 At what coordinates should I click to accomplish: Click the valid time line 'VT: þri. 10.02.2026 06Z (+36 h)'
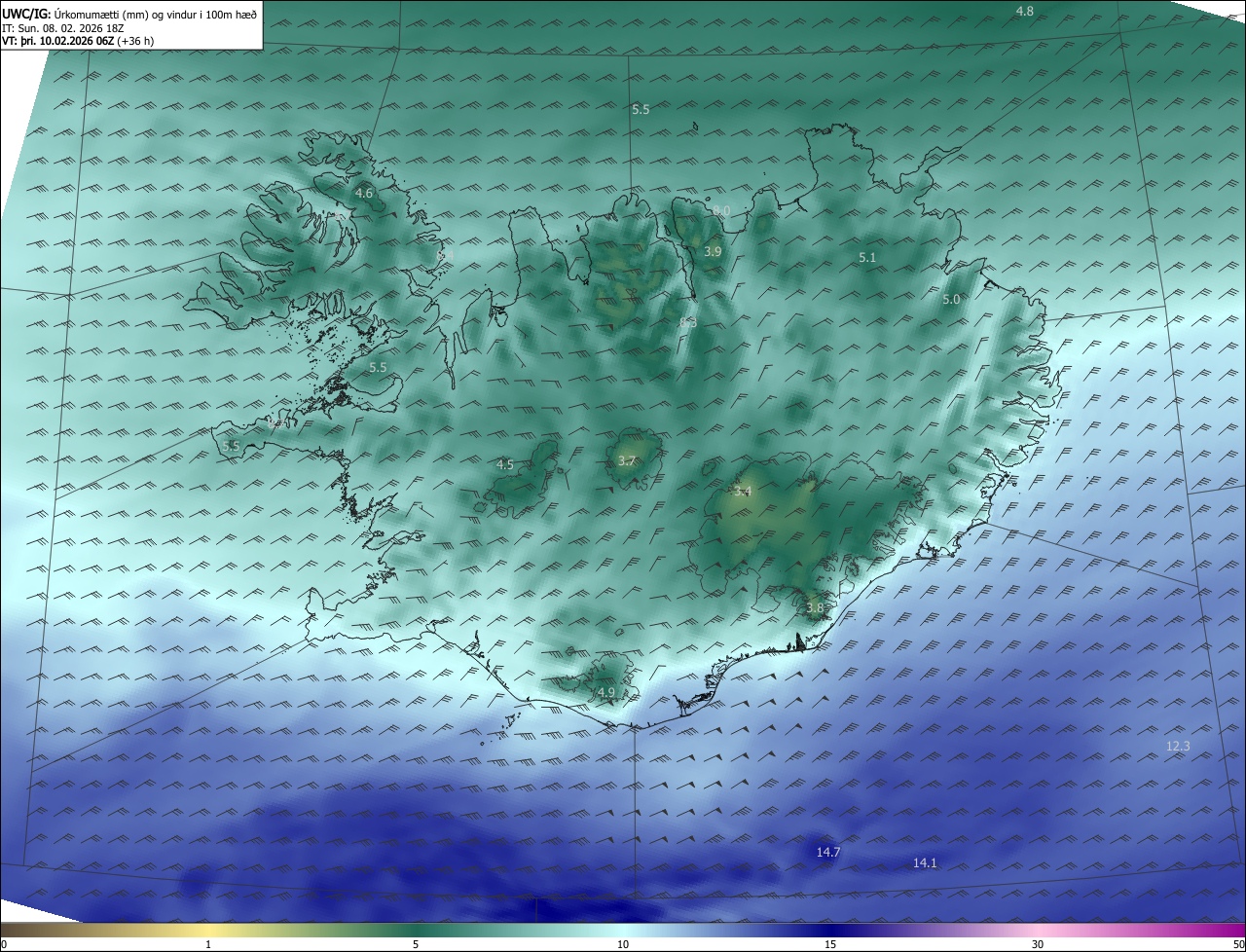click(78, 41)
